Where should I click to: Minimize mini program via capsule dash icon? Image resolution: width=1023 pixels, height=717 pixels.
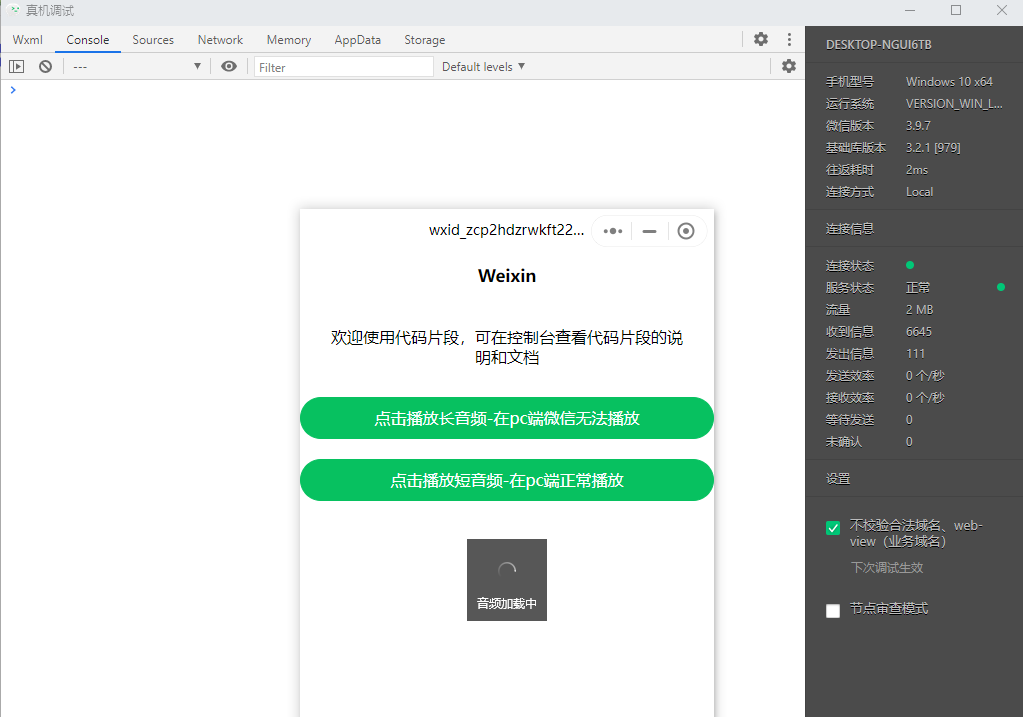649,231
